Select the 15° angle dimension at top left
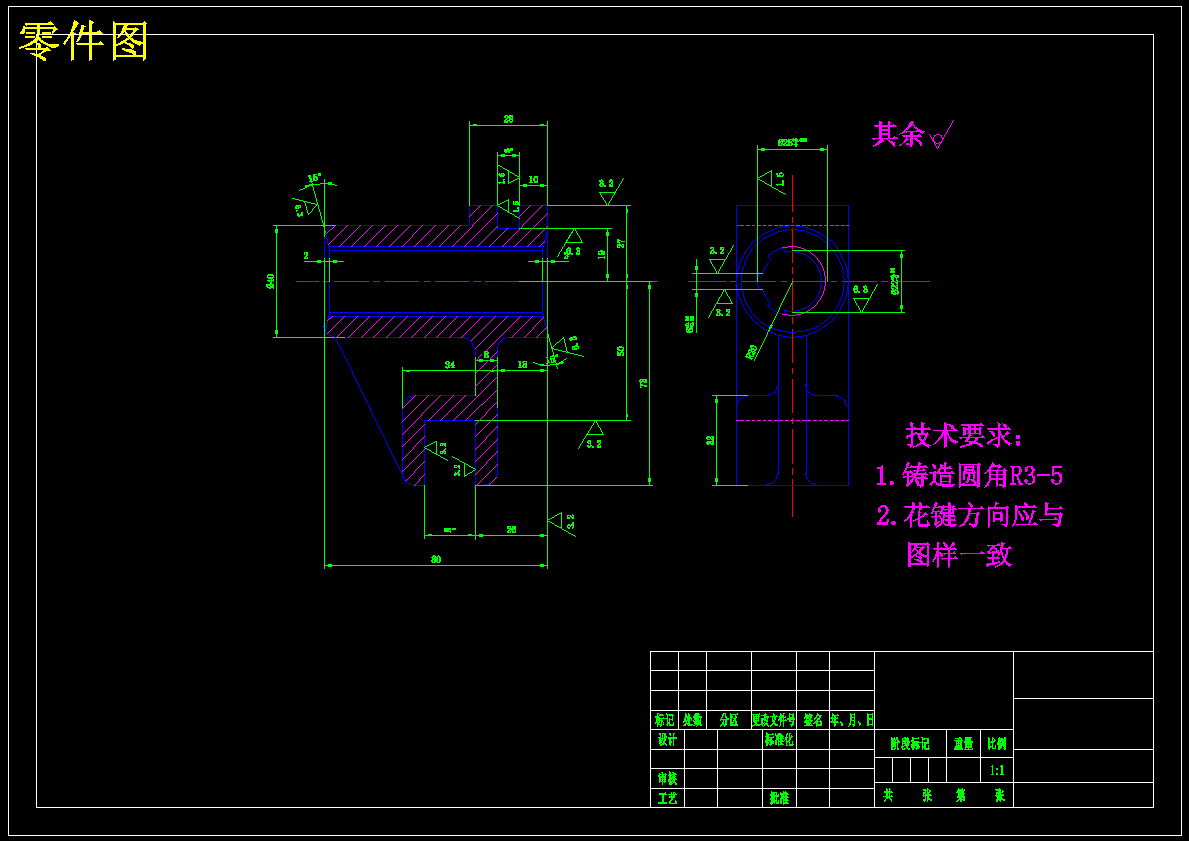This screenshot has height=841, width=1189. pos(314,178)
